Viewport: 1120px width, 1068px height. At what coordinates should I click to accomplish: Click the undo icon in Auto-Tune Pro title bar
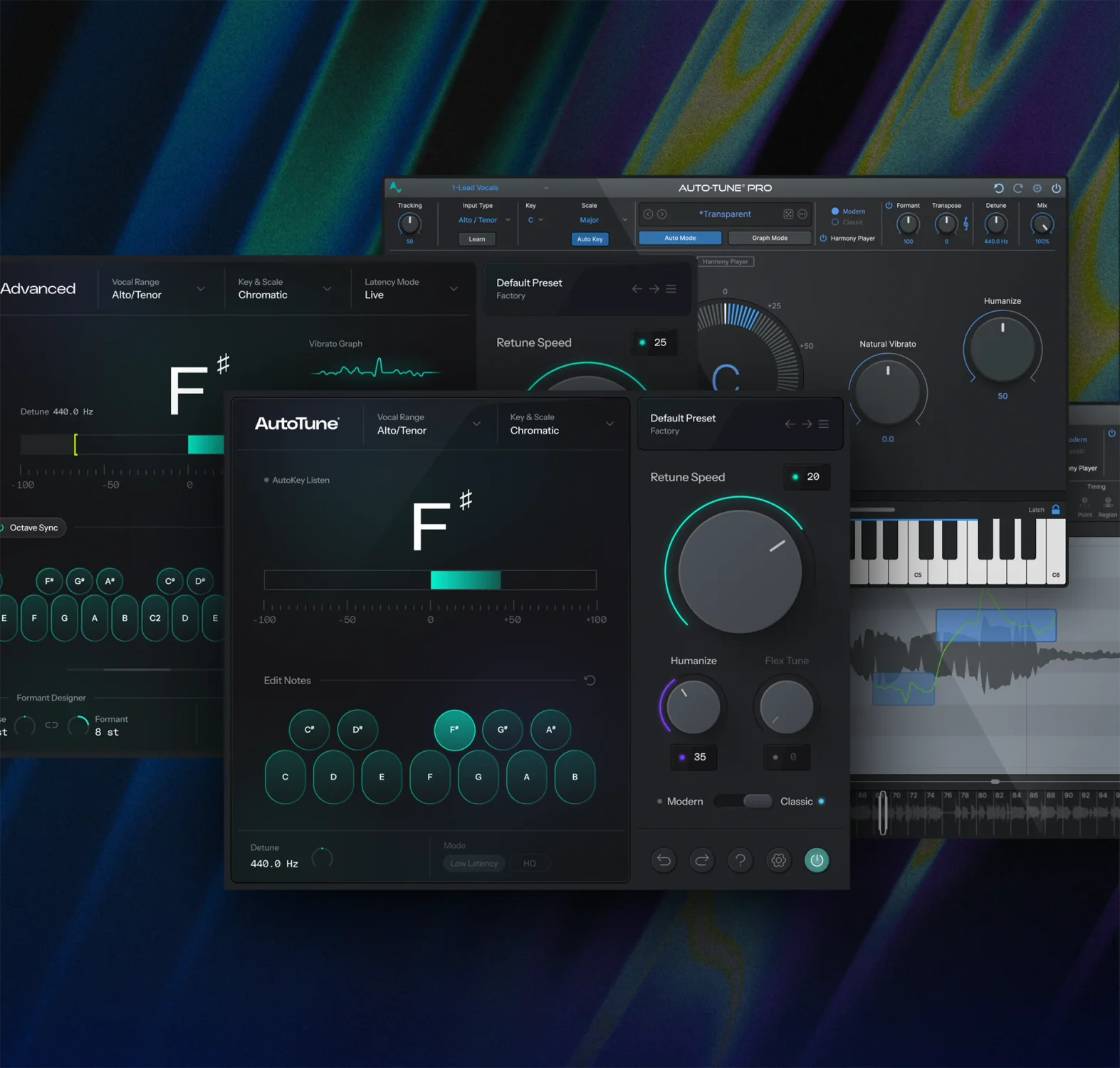click(x=999, y=188)
